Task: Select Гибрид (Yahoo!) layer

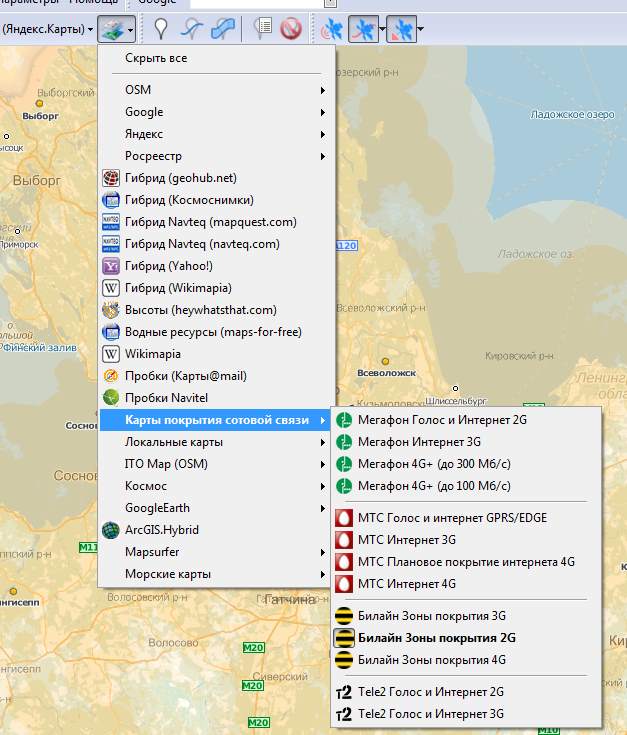Action: (168, 266)
